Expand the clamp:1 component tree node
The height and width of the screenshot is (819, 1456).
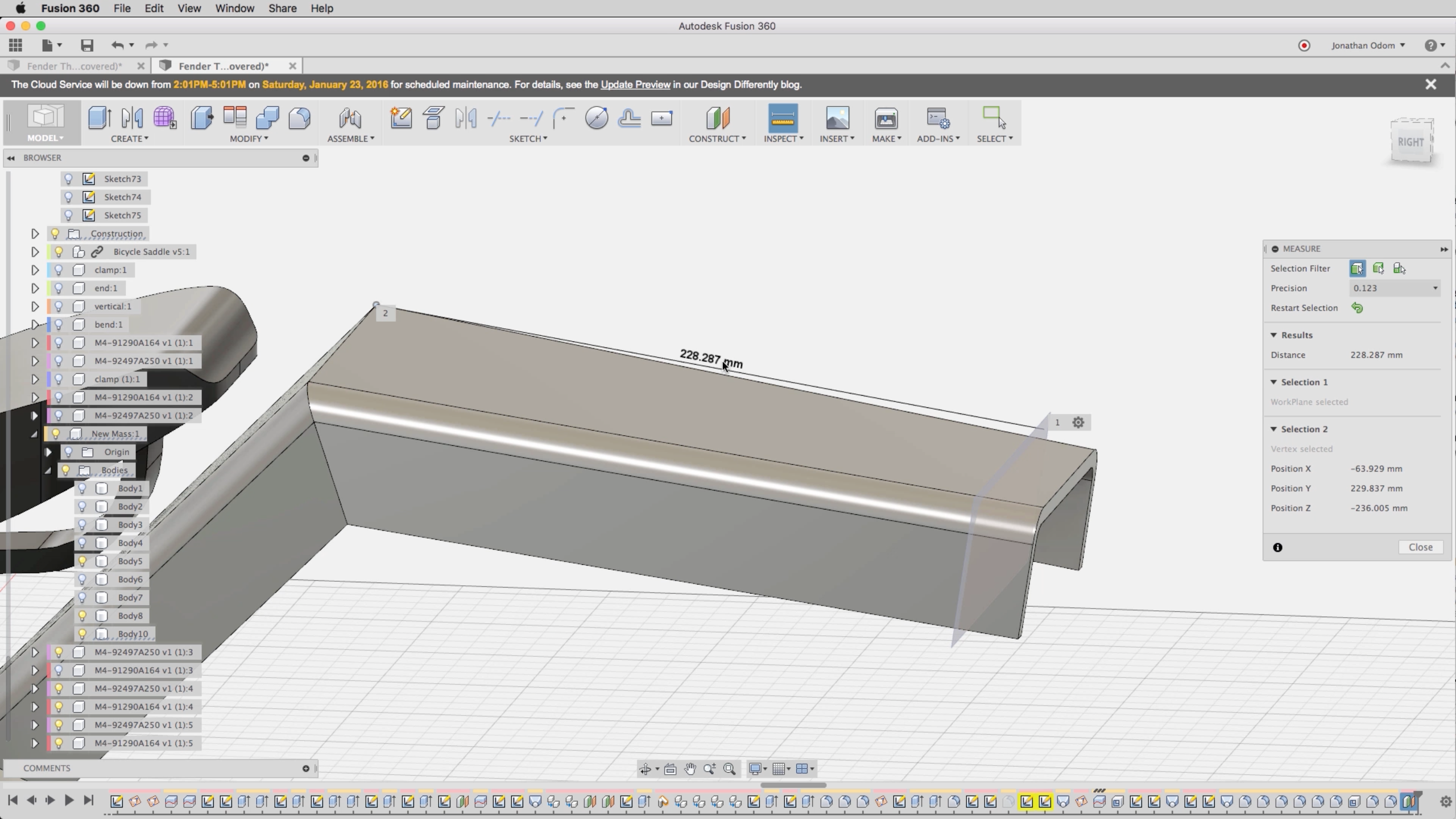[x=35, y=270]
